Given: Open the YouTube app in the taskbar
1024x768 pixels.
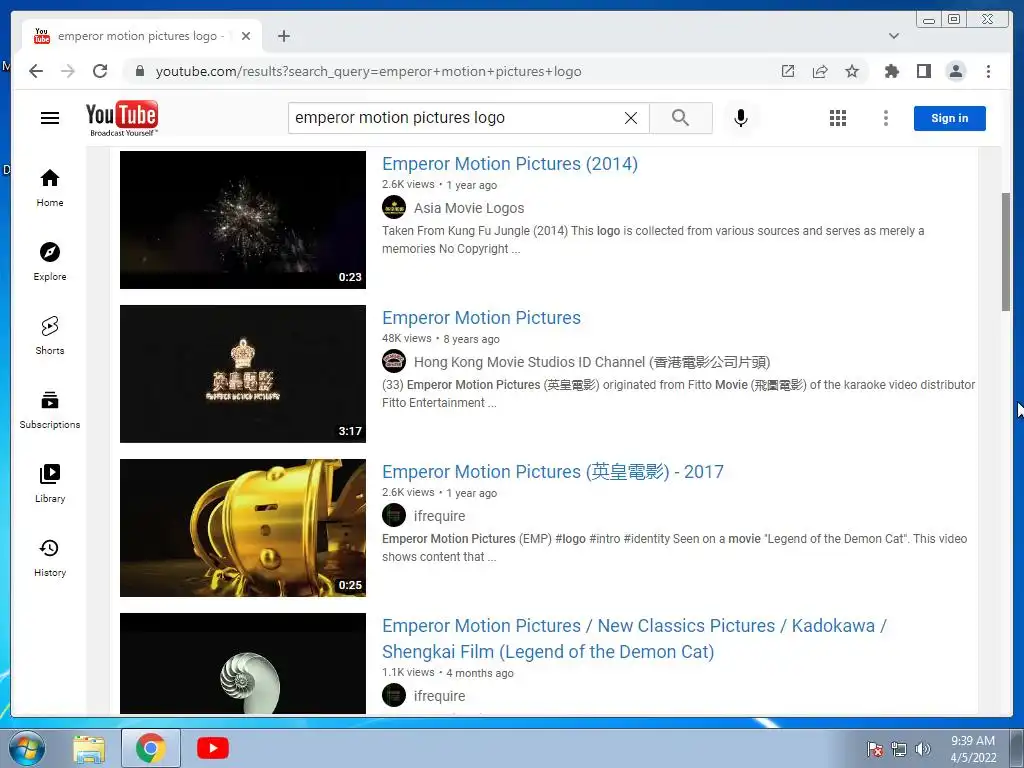Looking at the screenshot, I should [x=213, y=748].
